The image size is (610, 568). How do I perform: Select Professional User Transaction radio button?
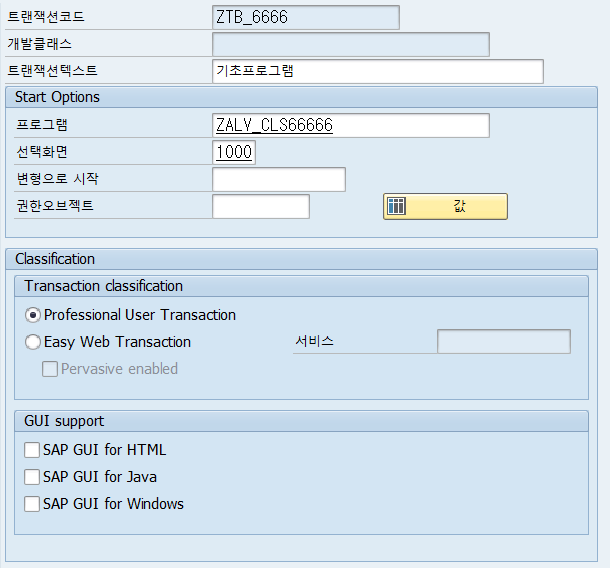point(33,315)
